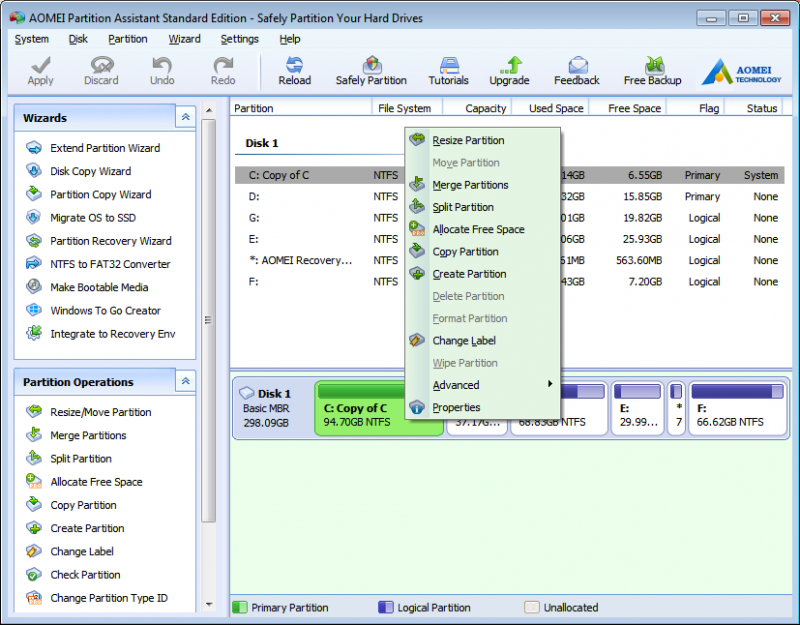
Task: Send Feedback via the toolbar icon
Action: 576,70
